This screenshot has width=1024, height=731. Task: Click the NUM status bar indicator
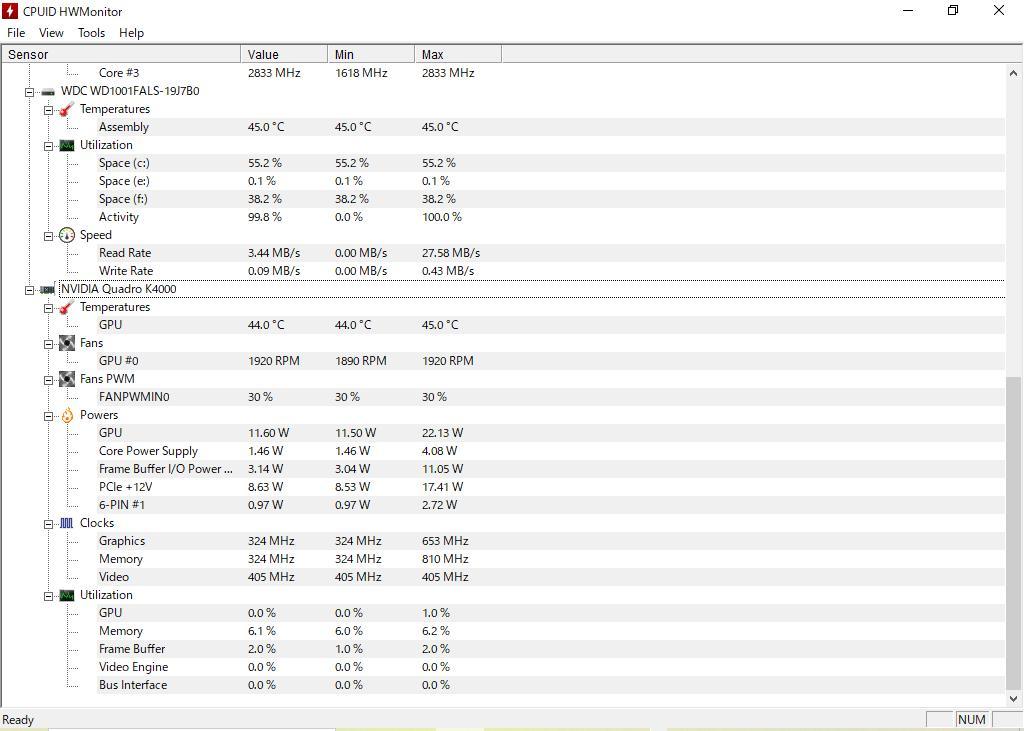click(x=972, y=719)
